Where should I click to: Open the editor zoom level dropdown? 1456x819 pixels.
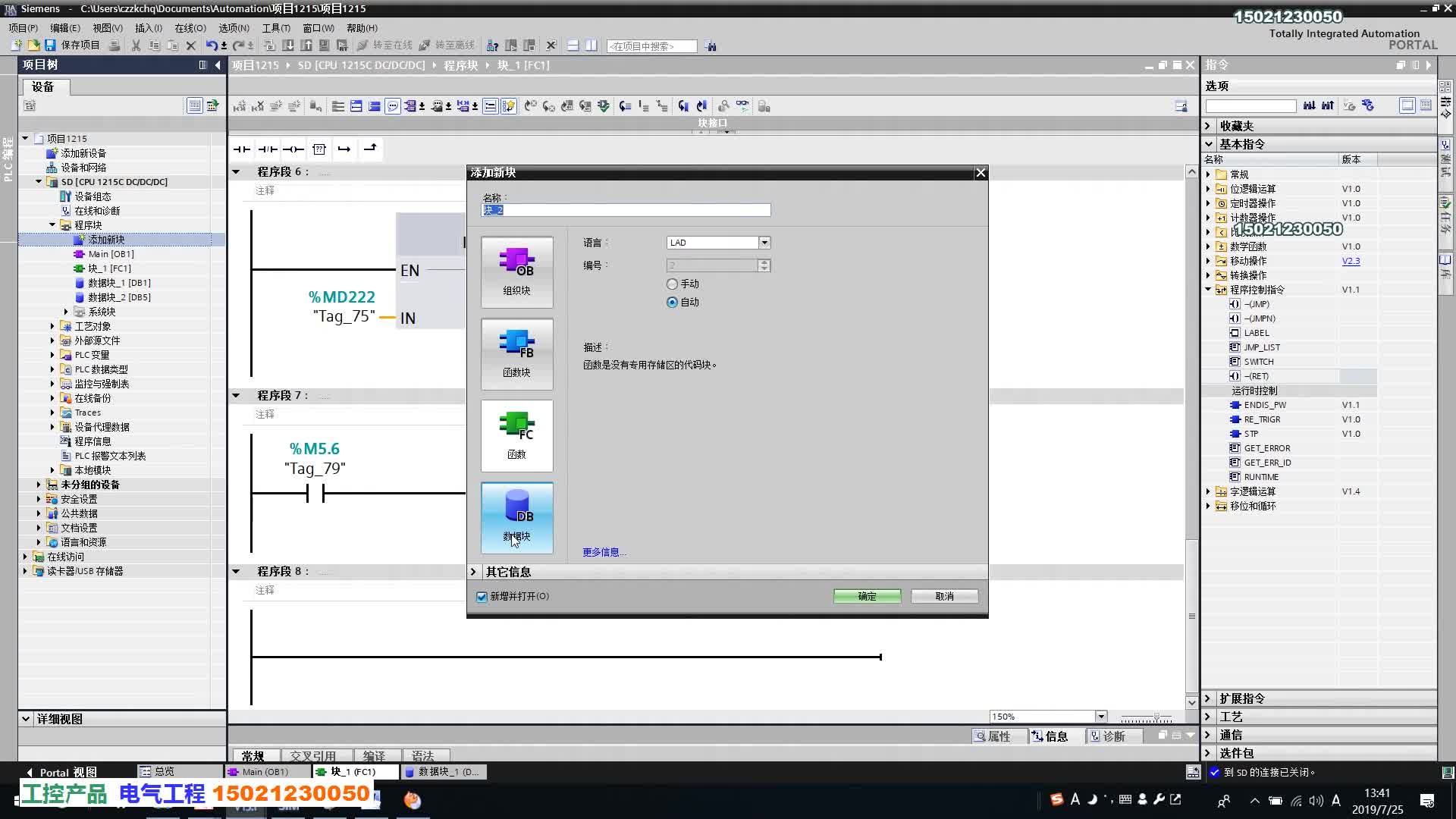(x=1100, y=717)
